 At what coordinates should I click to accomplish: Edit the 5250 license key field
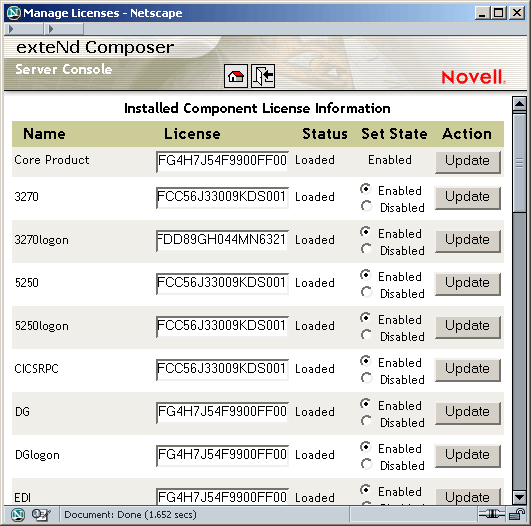(222, 284)
